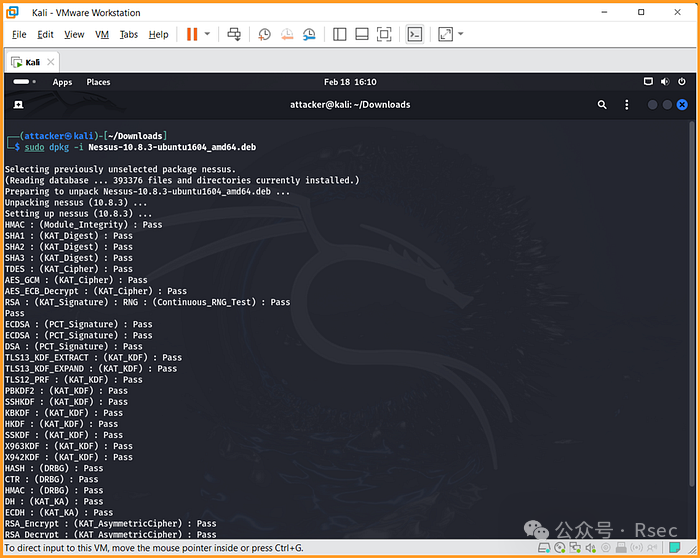Enter full screen mode

coord(384,34)
